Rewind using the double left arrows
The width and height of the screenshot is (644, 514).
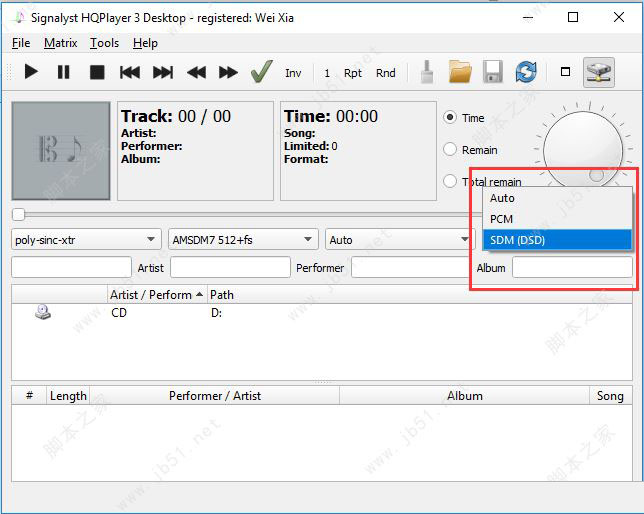pos(196,73)
